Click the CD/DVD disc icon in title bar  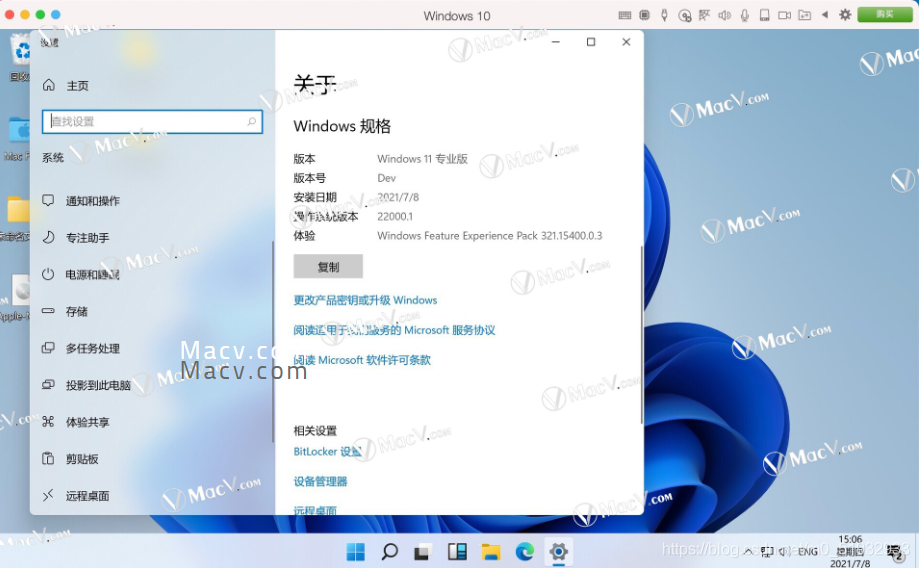pyautogui.click(x=684, y=15)
